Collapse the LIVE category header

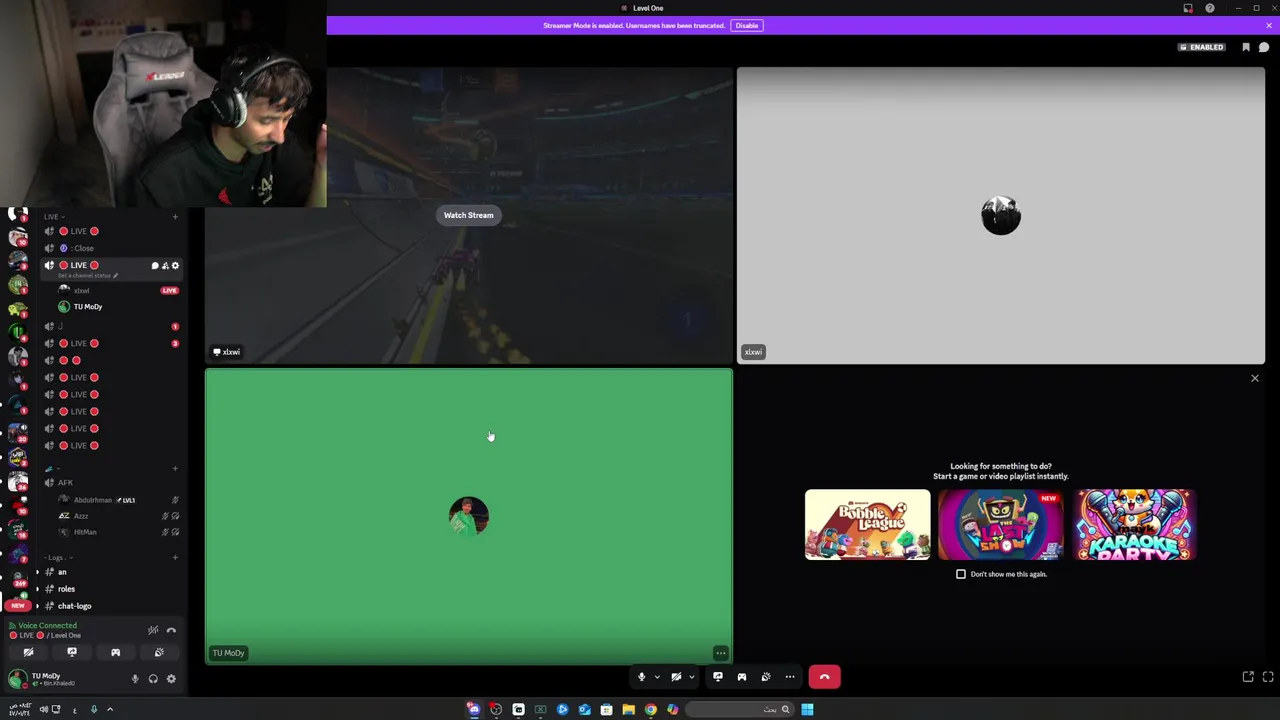click(x=53, y=217)
